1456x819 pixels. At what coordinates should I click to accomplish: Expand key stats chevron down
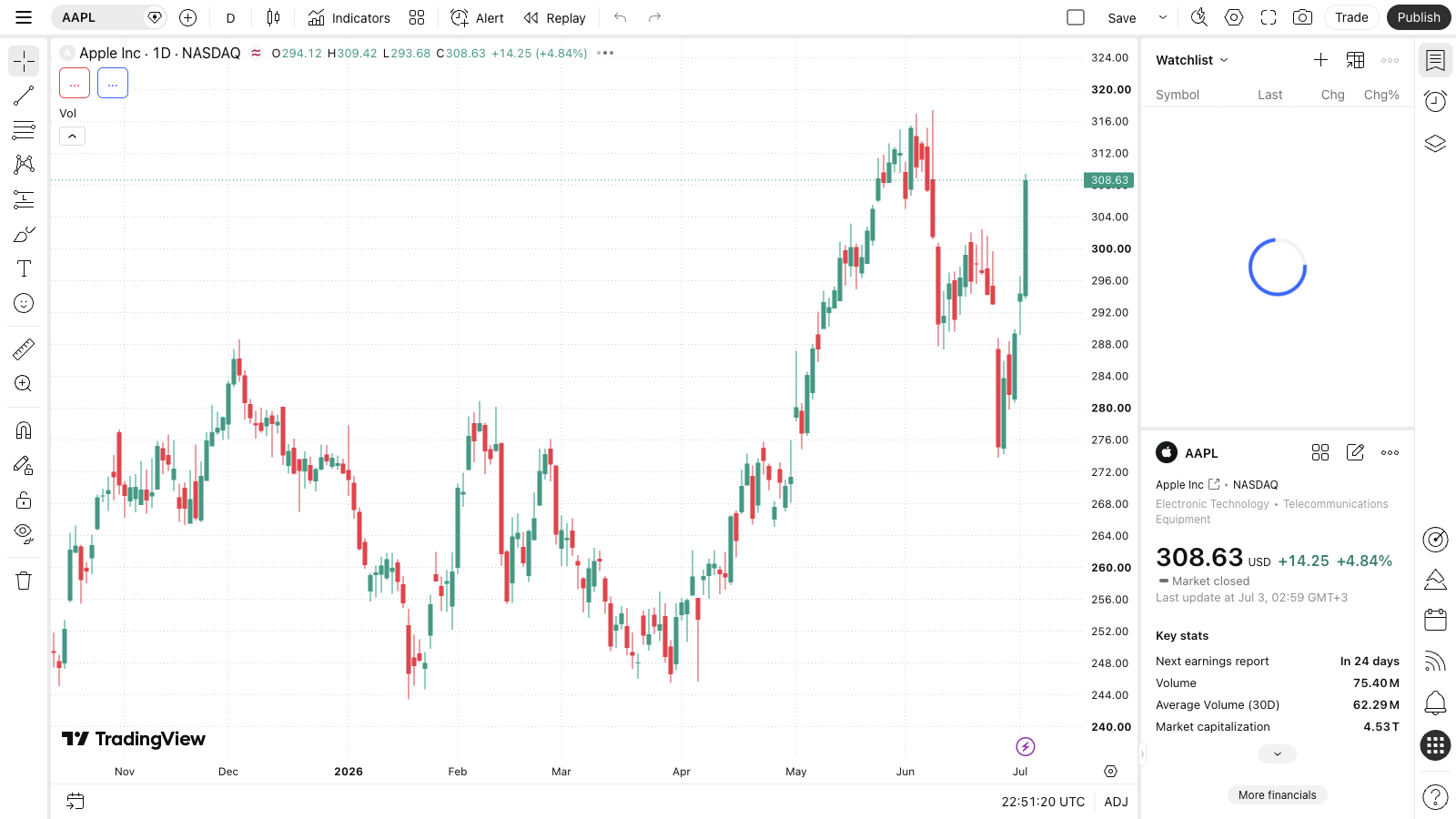(x=1278, y=753)
